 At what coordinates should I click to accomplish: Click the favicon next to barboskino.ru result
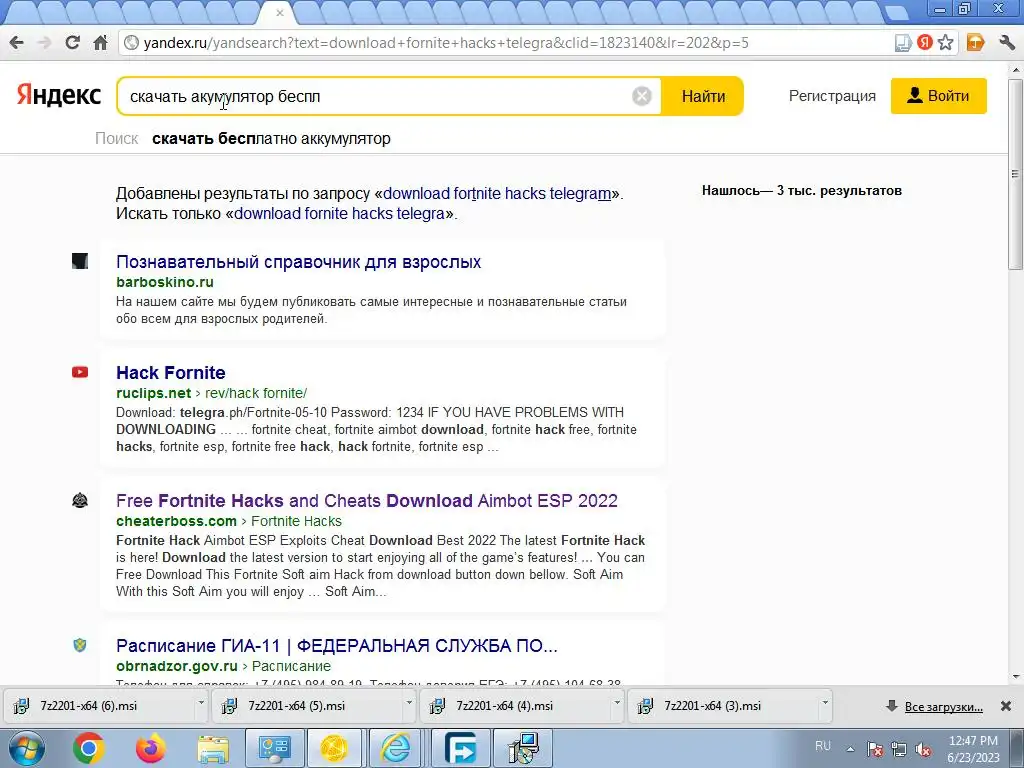80,261
